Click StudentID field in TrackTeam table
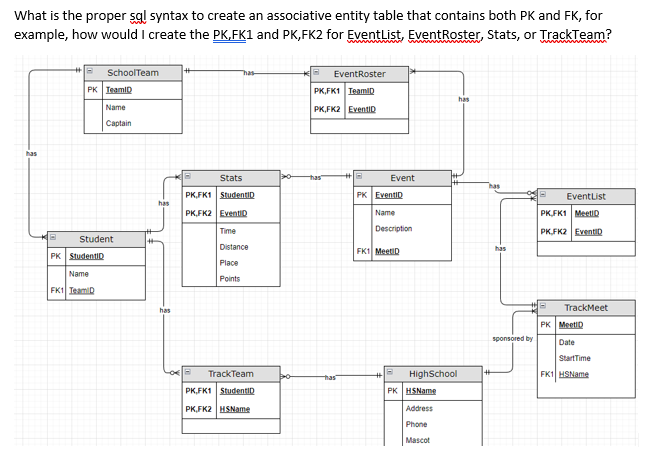Image resolution: width=648 pixels, height=452 pixels. (237, 391)
